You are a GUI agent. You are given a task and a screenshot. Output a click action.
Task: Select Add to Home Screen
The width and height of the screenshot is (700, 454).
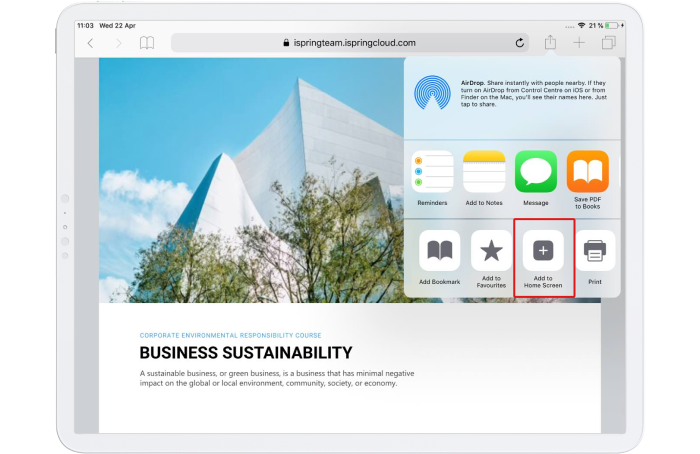click(x=543, y=251)
